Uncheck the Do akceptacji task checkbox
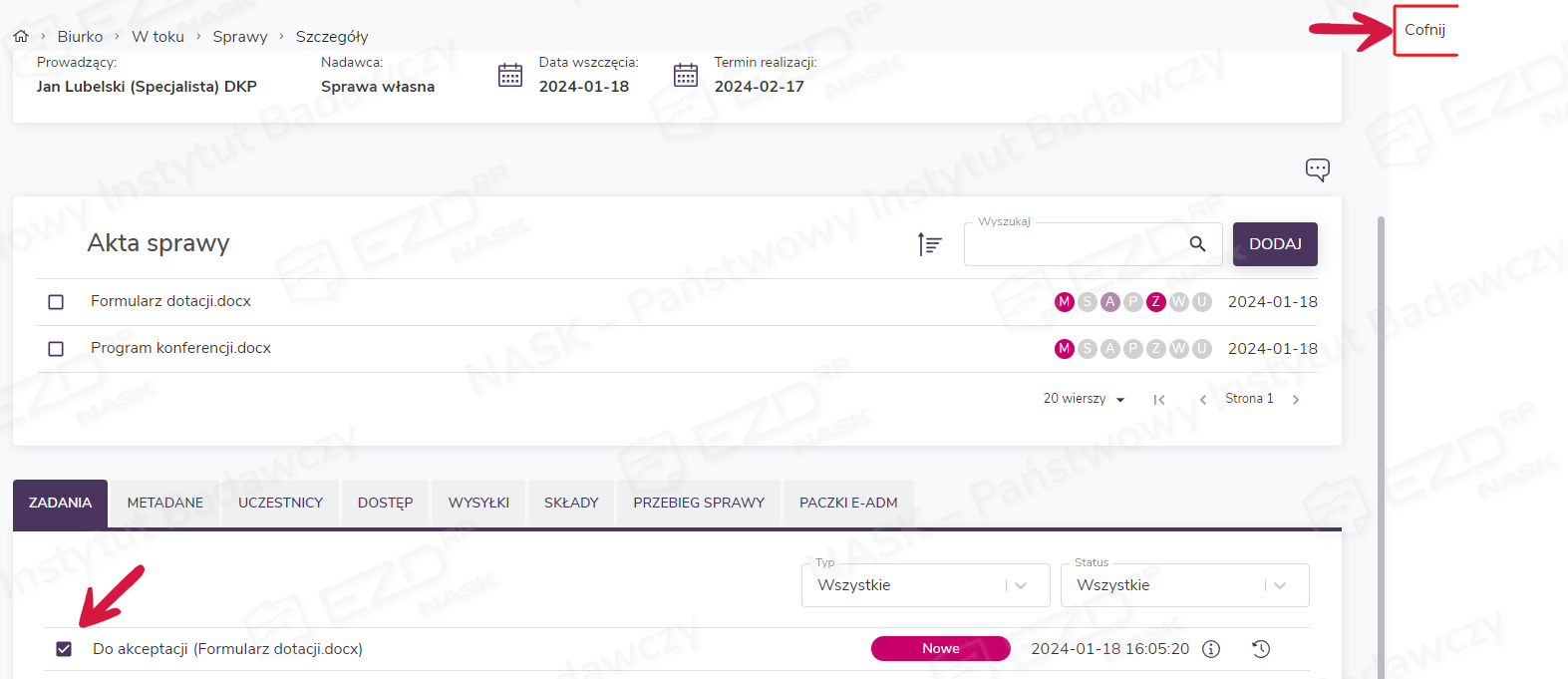Screen dimensions: 1568x679 click(x=64, y=649)
